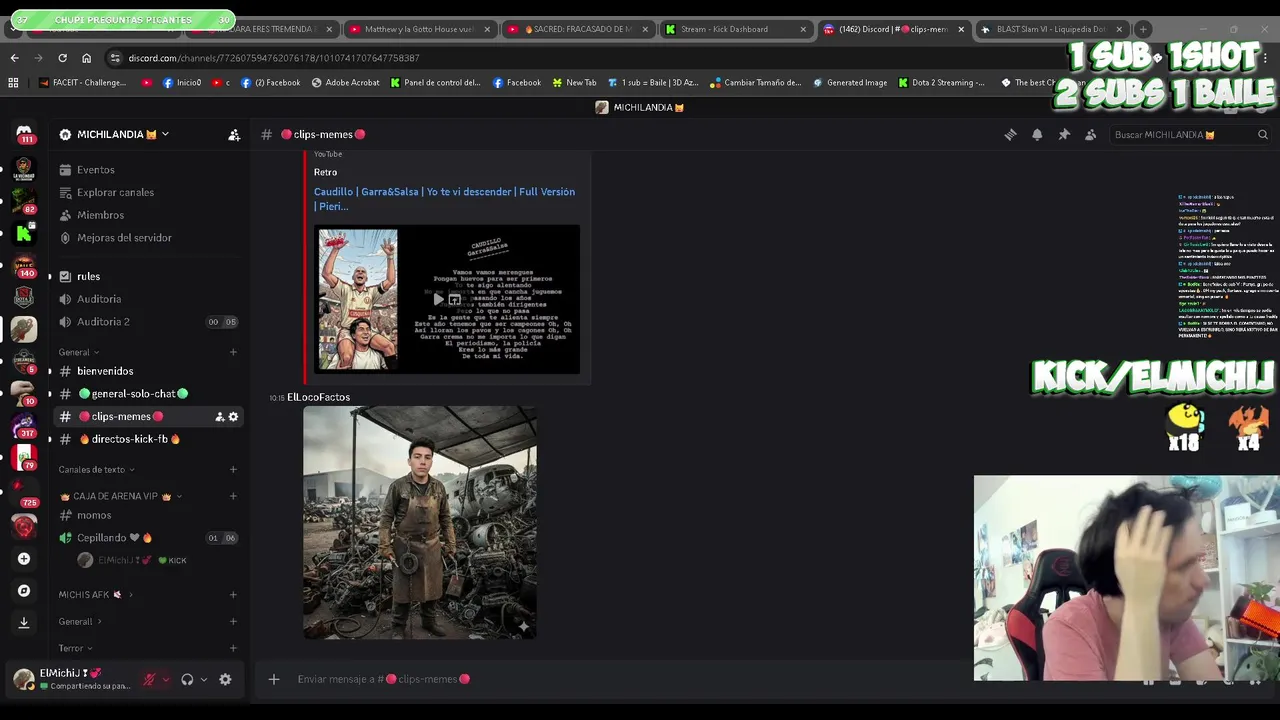Expand the Generall category

[80, 621]
